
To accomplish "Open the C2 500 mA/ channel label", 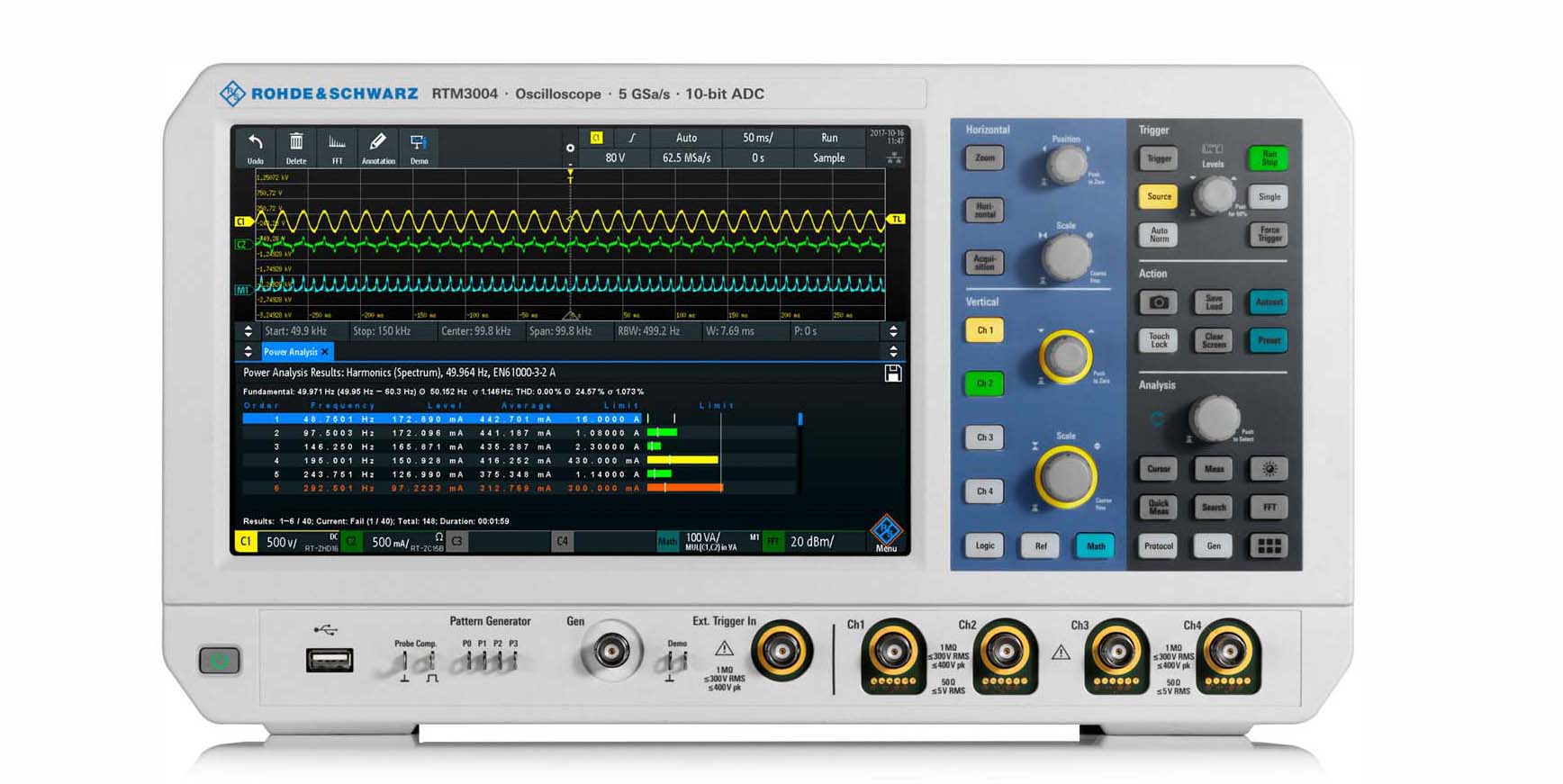I will 394,542.
